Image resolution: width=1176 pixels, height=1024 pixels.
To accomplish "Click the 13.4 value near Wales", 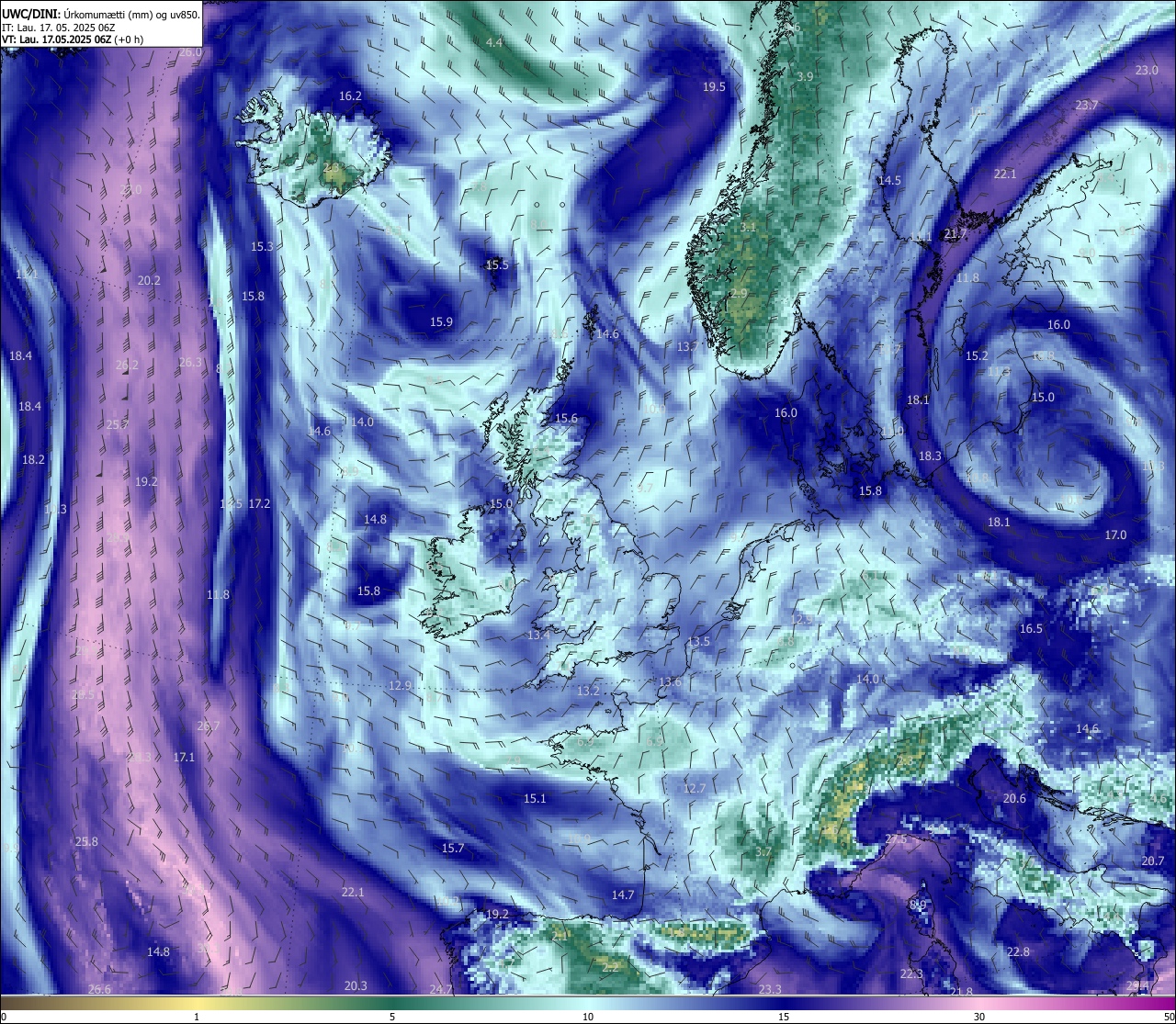I will [x=538, y=635].
